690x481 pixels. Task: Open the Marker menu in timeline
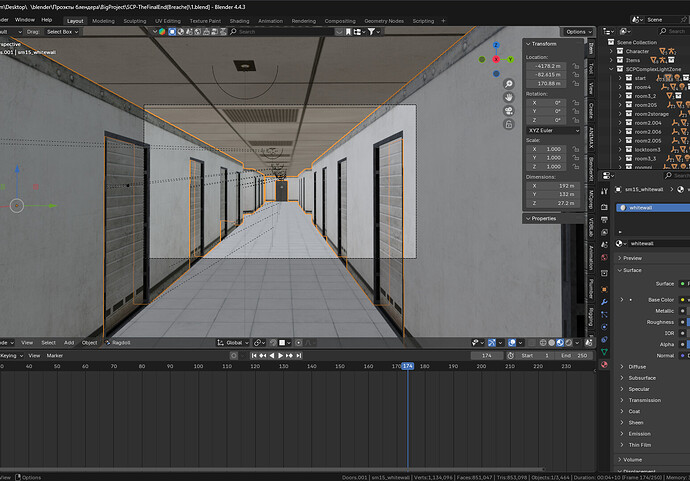point(55,356)
